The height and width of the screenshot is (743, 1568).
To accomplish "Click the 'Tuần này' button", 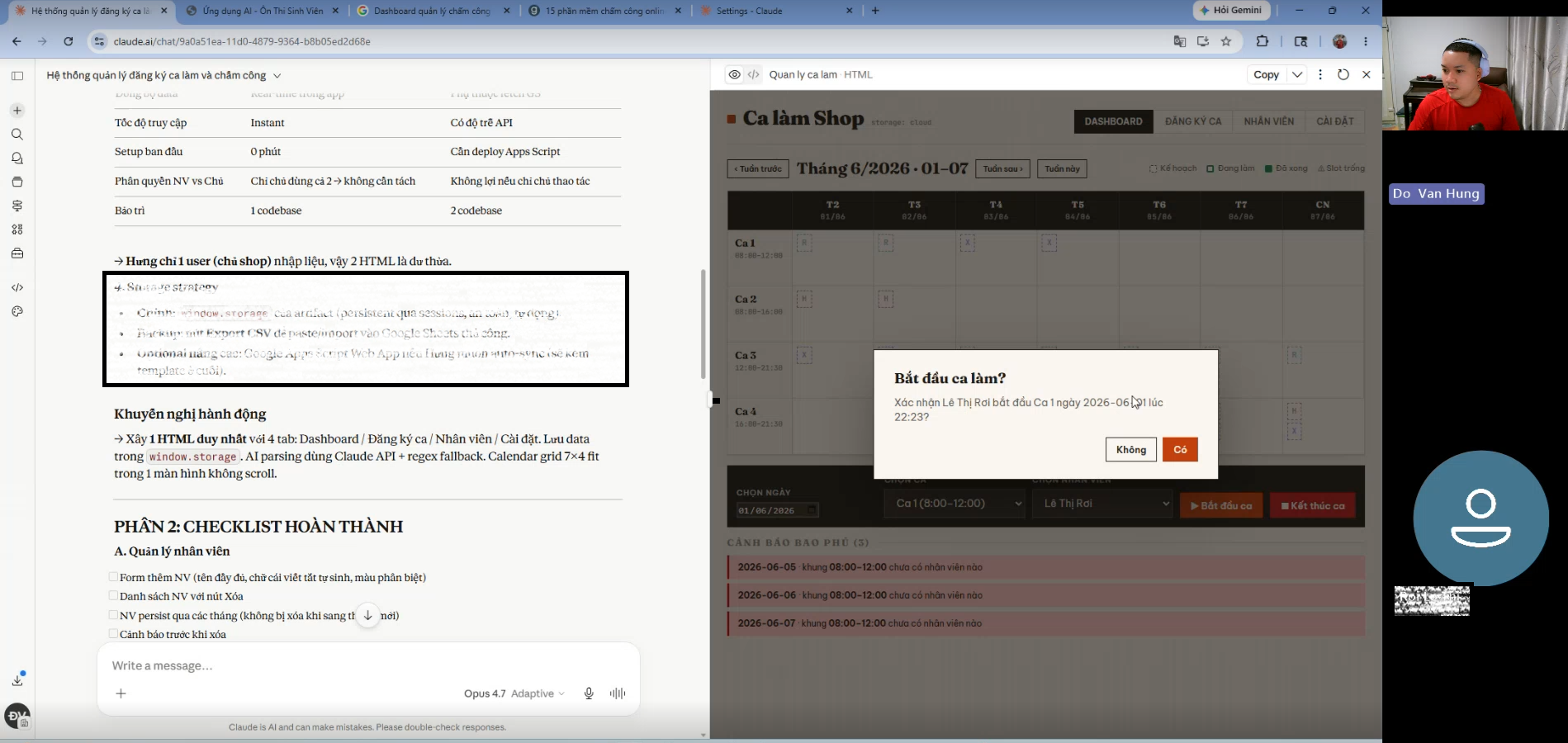I will coord(1062,168).
